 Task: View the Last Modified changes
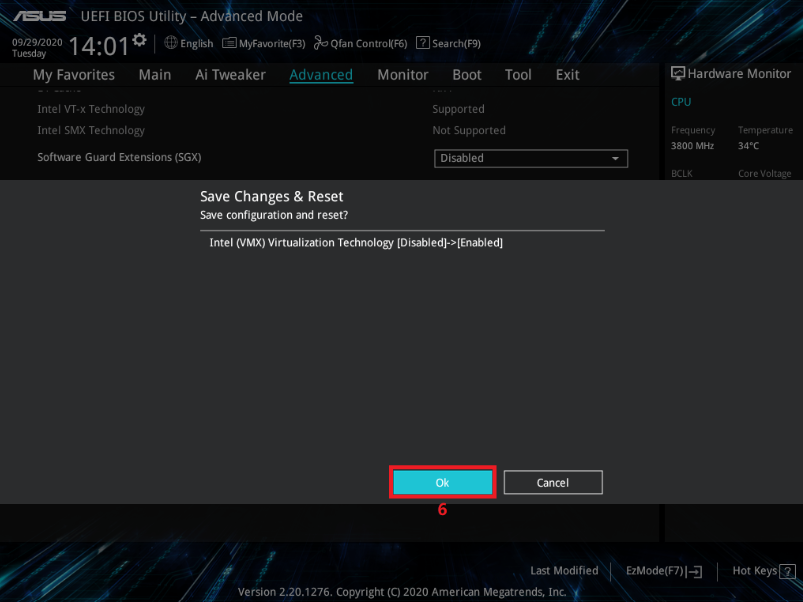(563, 570)
